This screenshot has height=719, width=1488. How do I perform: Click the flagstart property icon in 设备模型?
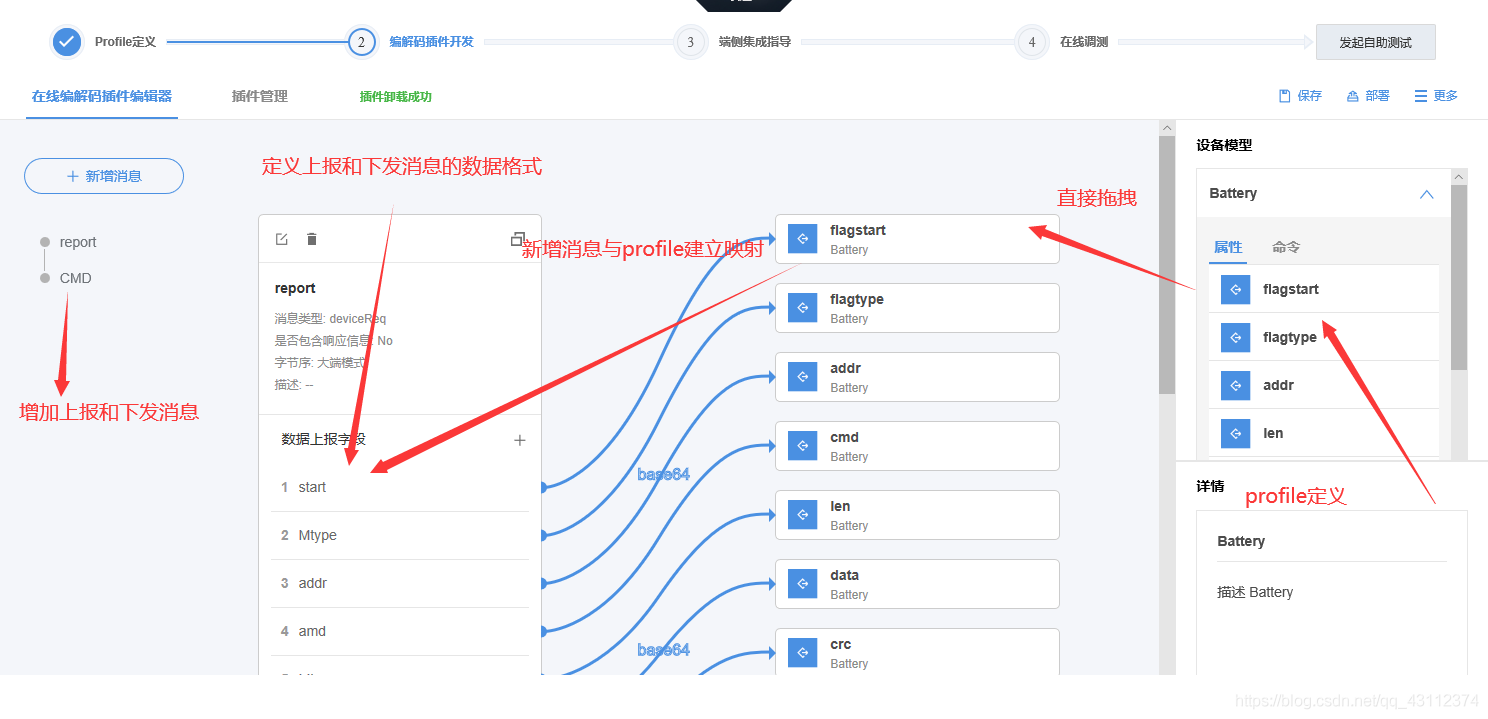[x=1236, y=290]
